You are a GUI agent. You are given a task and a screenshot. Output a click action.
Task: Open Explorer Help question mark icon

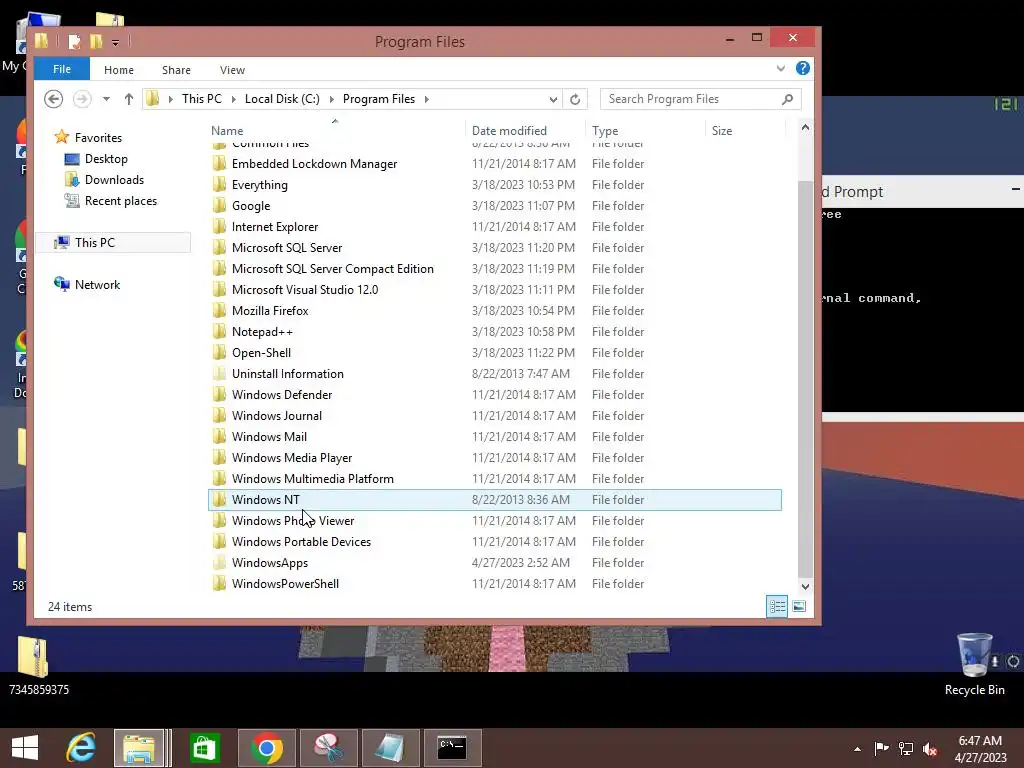pyautogui.click(x=803, y=69)
